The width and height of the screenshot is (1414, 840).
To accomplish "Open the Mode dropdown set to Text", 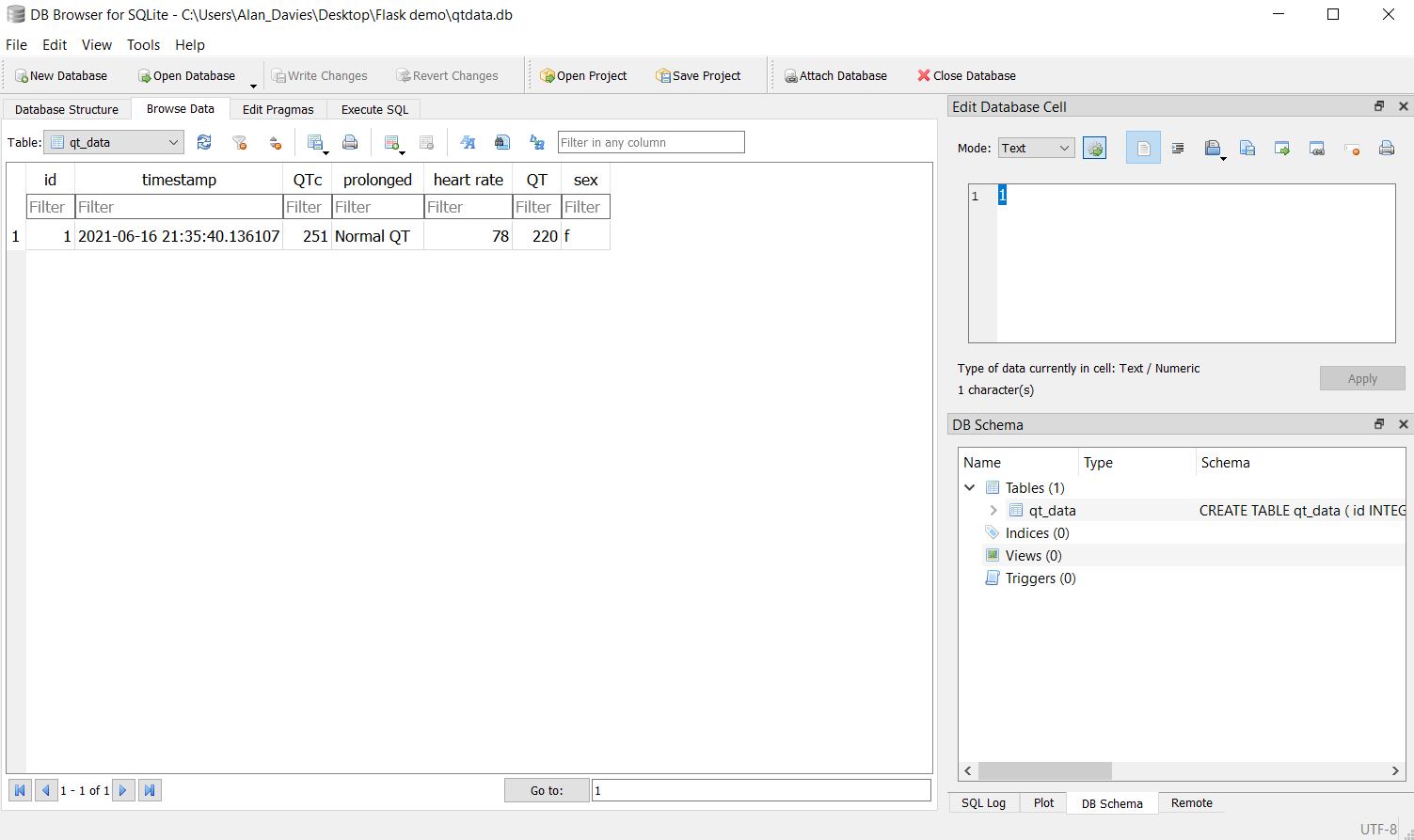I will click(x=1036, y=149).
